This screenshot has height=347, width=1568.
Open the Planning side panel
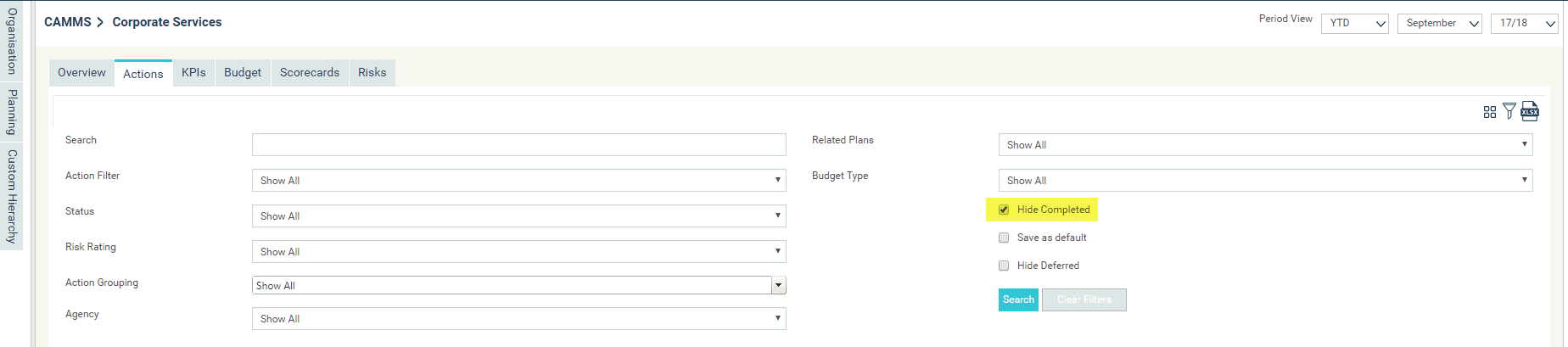tap(12, 112)
